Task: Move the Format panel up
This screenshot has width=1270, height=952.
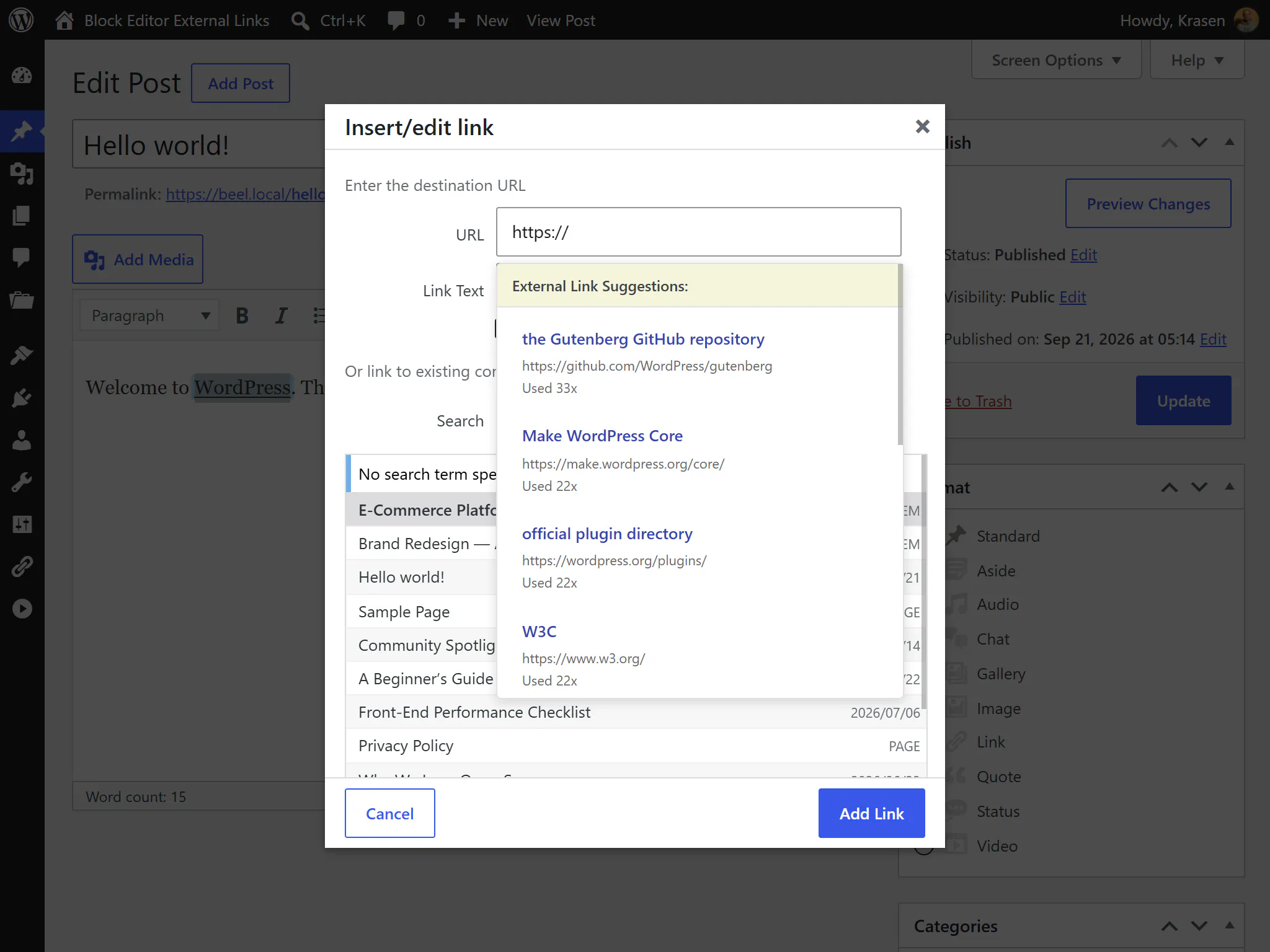Action: pos(1169,488)
